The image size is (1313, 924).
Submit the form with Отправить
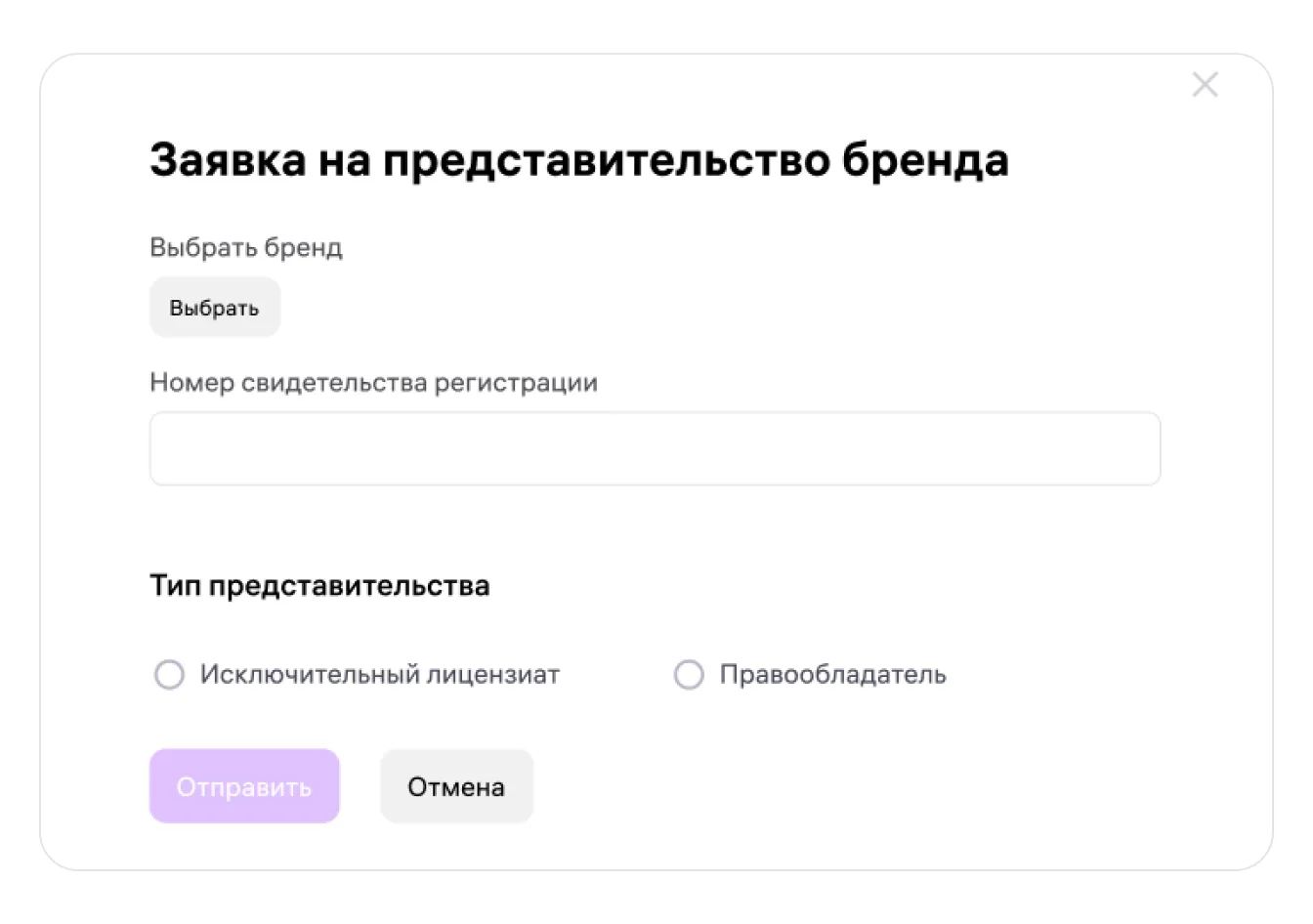pyautogui.click(x=244, y=786)
